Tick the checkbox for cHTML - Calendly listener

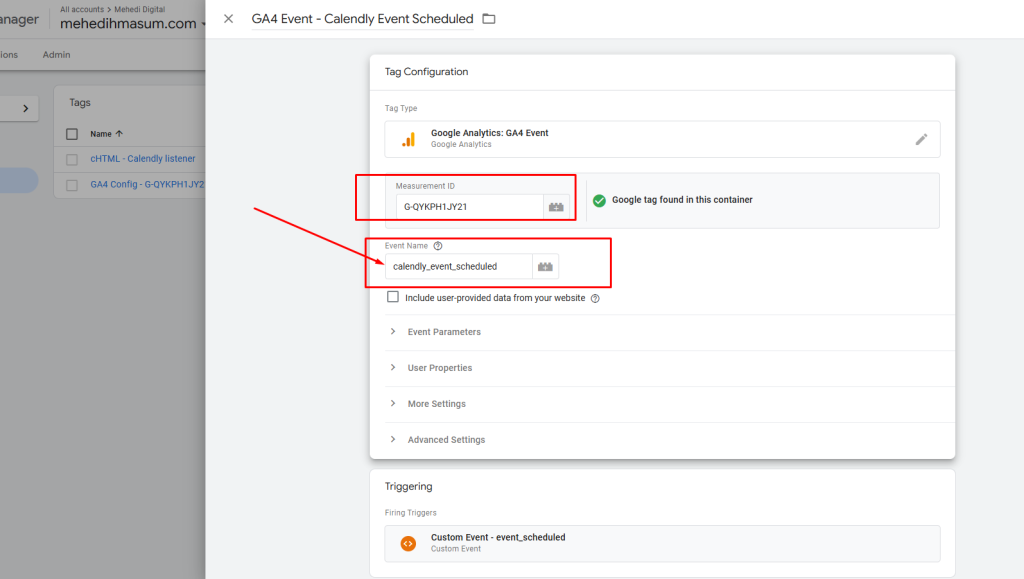pos(72,159)
